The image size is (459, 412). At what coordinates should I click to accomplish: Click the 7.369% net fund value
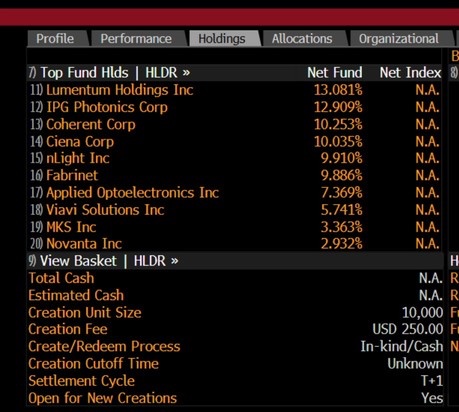[341, 193]
